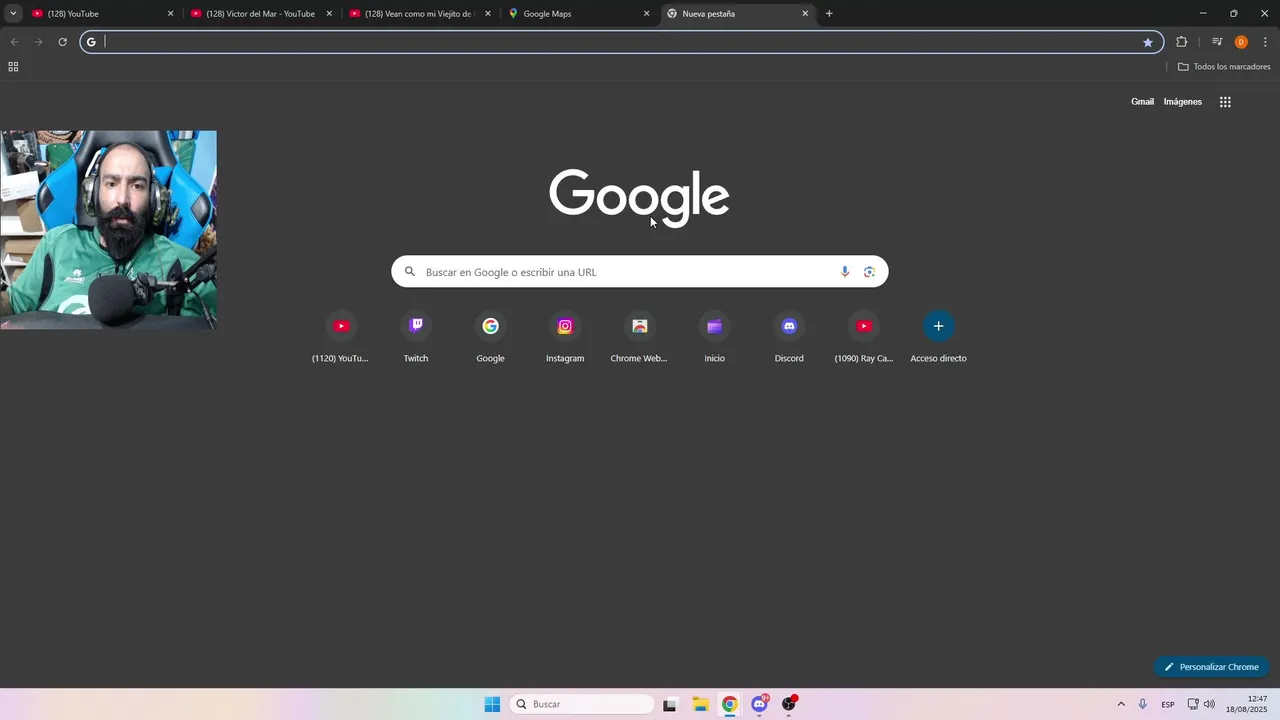Screen dimensions: 1280x720
Task: Switch to the Google Maps tab
Action: pos(578,14)
